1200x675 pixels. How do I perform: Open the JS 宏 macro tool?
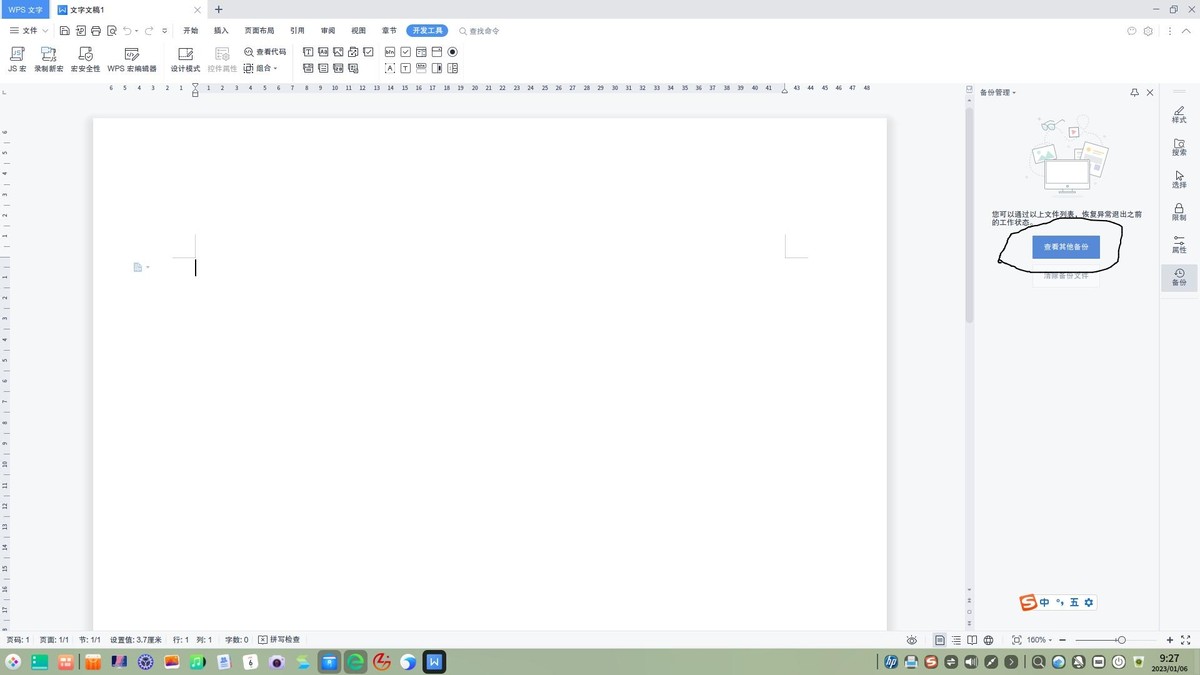[x=18, y=60]
